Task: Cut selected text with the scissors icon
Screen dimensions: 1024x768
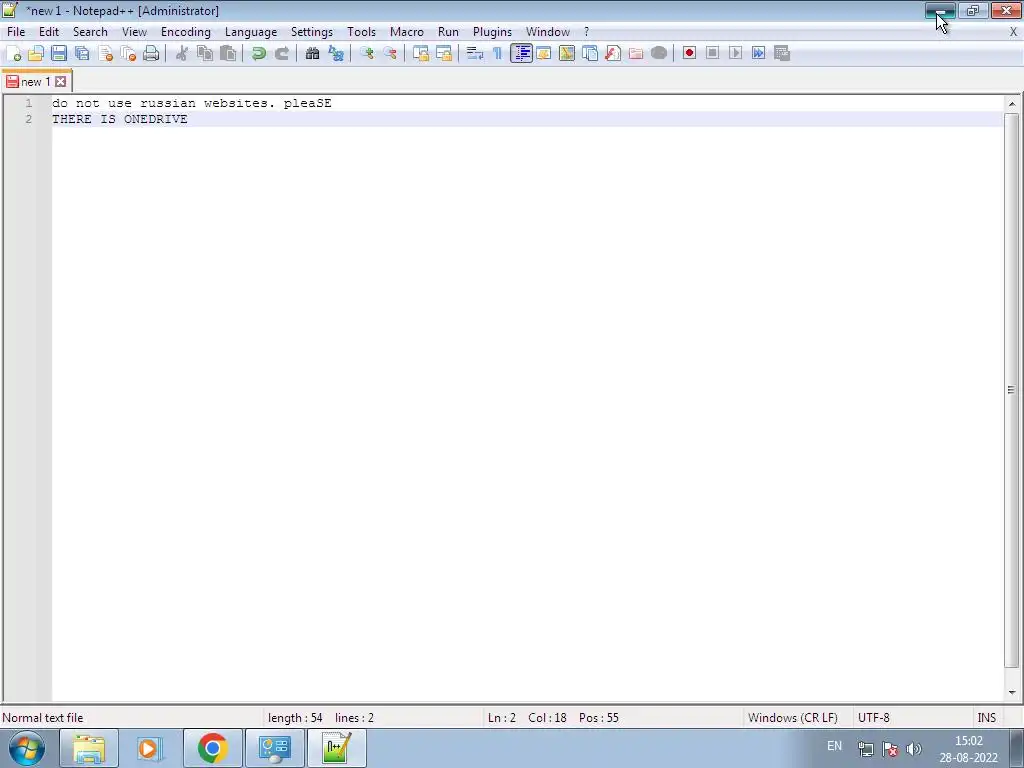Action: coord(182,54)
